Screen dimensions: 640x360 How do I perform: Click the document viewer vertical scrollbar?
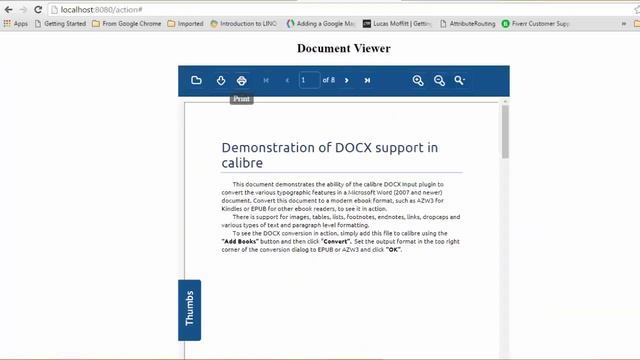[x=505, y=132]
